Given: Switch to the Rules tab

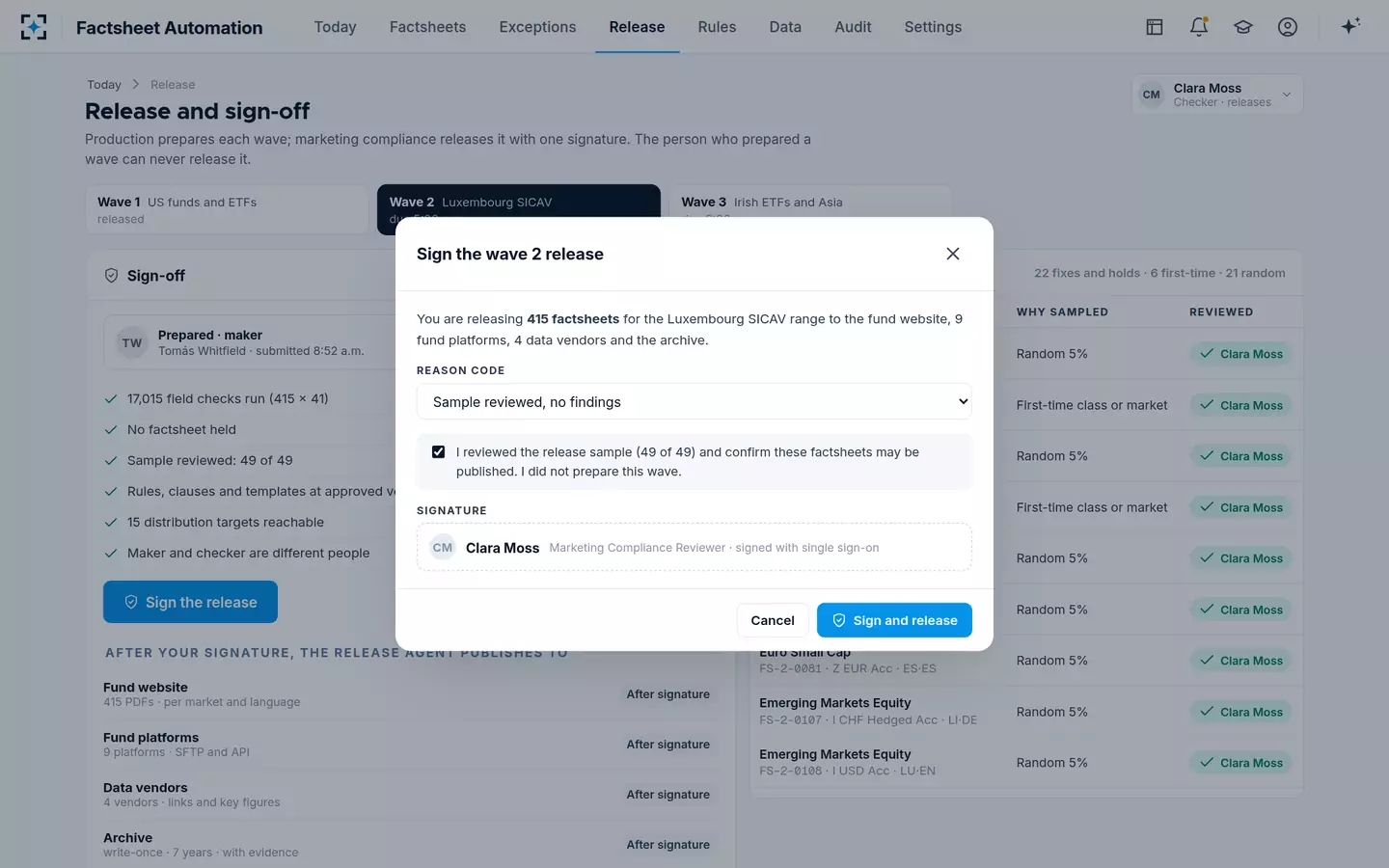Looking at the screenshot, I should tap(717, 27).
